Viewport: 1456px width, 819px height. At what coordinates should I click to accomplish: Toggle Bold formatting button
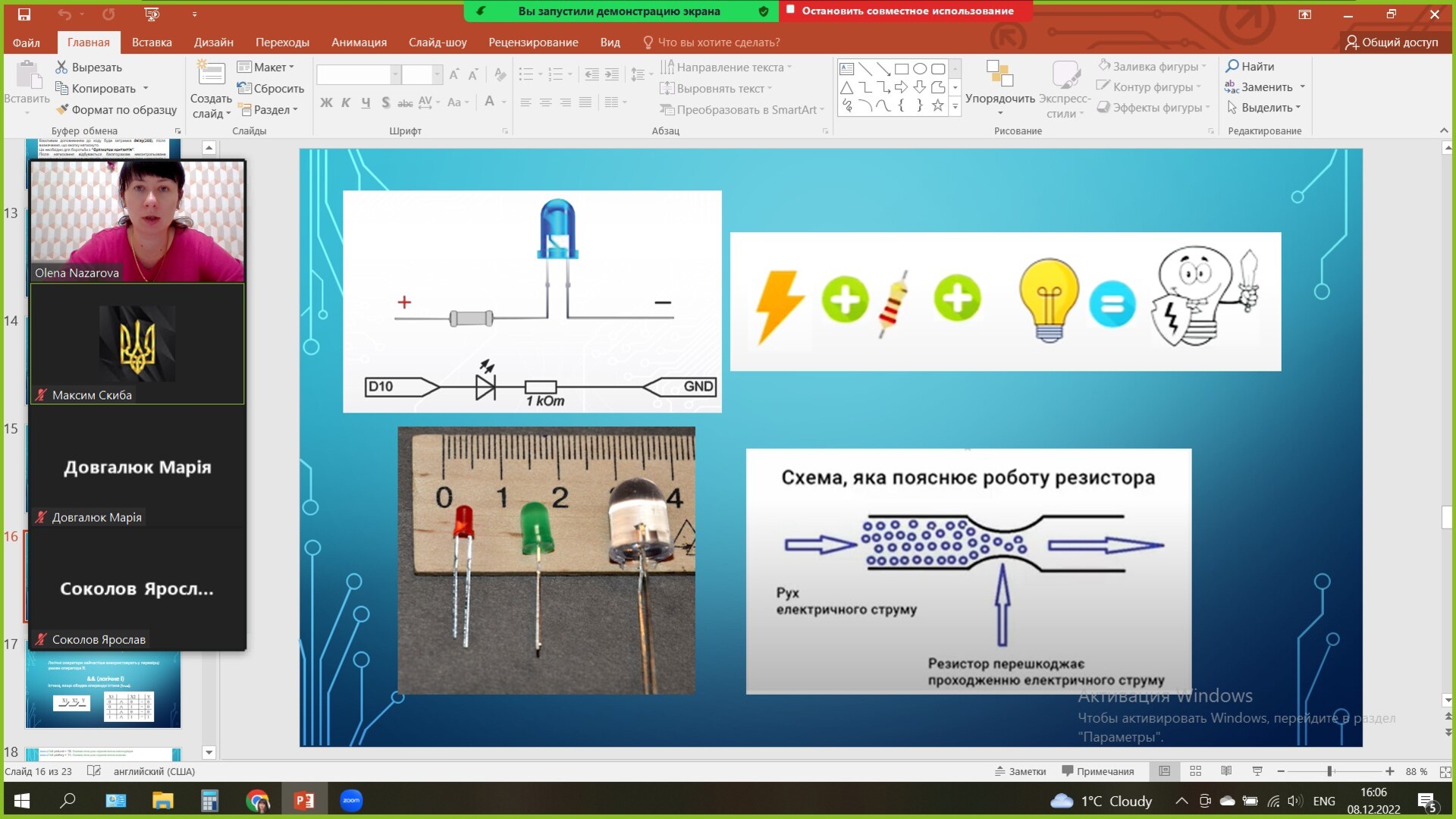click(326, 102)
